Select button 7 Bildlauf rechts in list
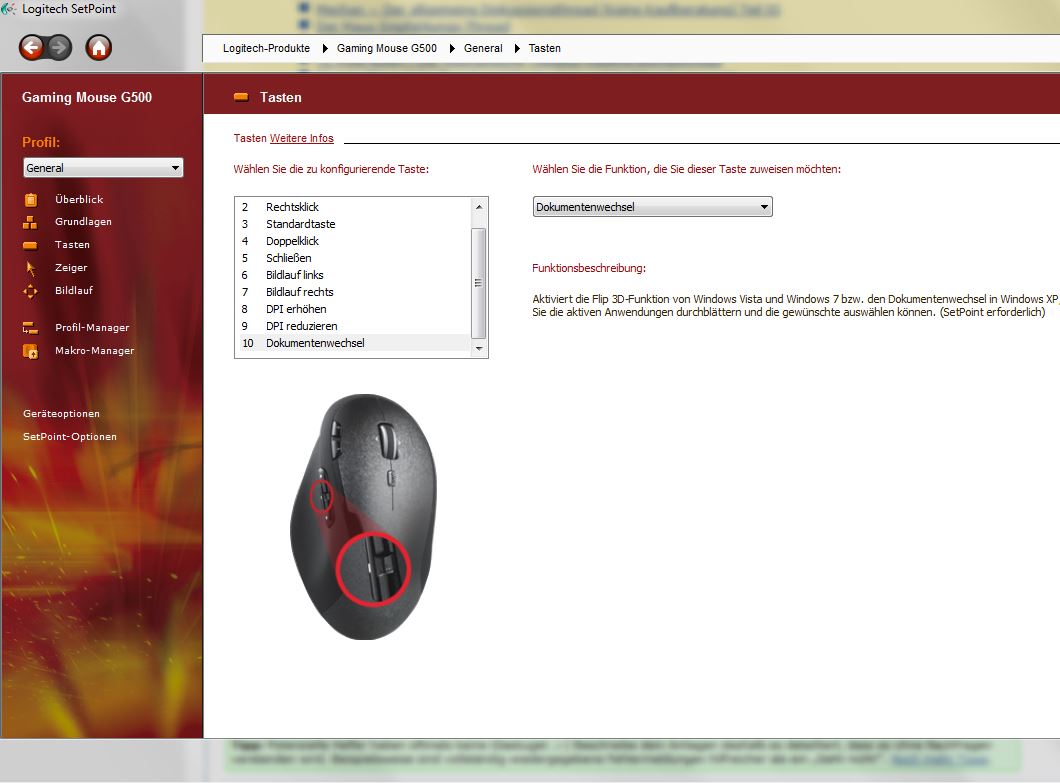1060x783 pixels. click(354, 292)
